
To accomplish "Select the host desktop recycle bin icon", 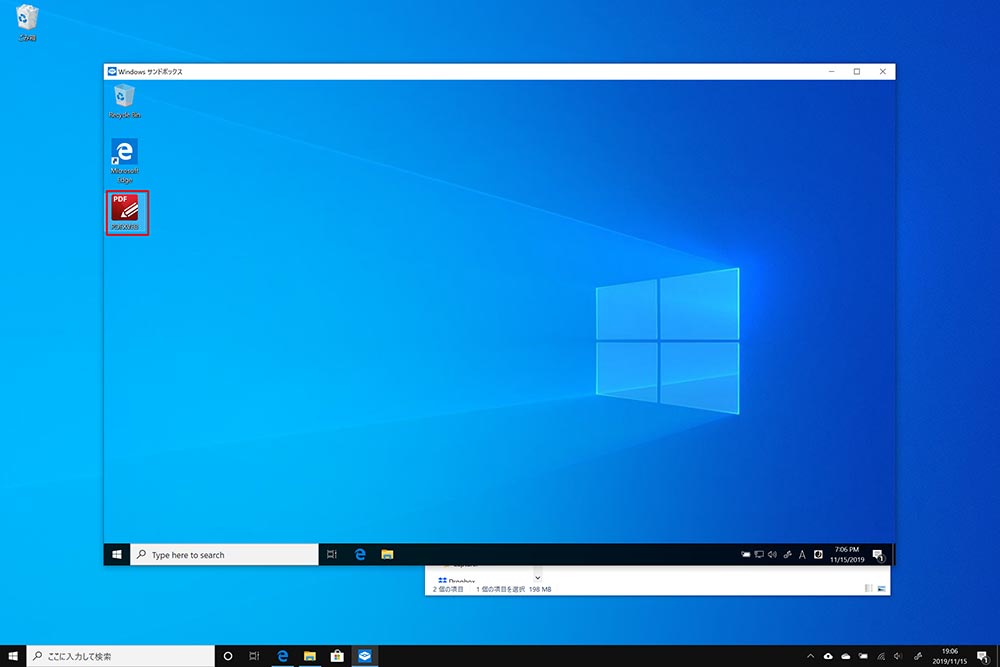I will click(x=27, y=22).
